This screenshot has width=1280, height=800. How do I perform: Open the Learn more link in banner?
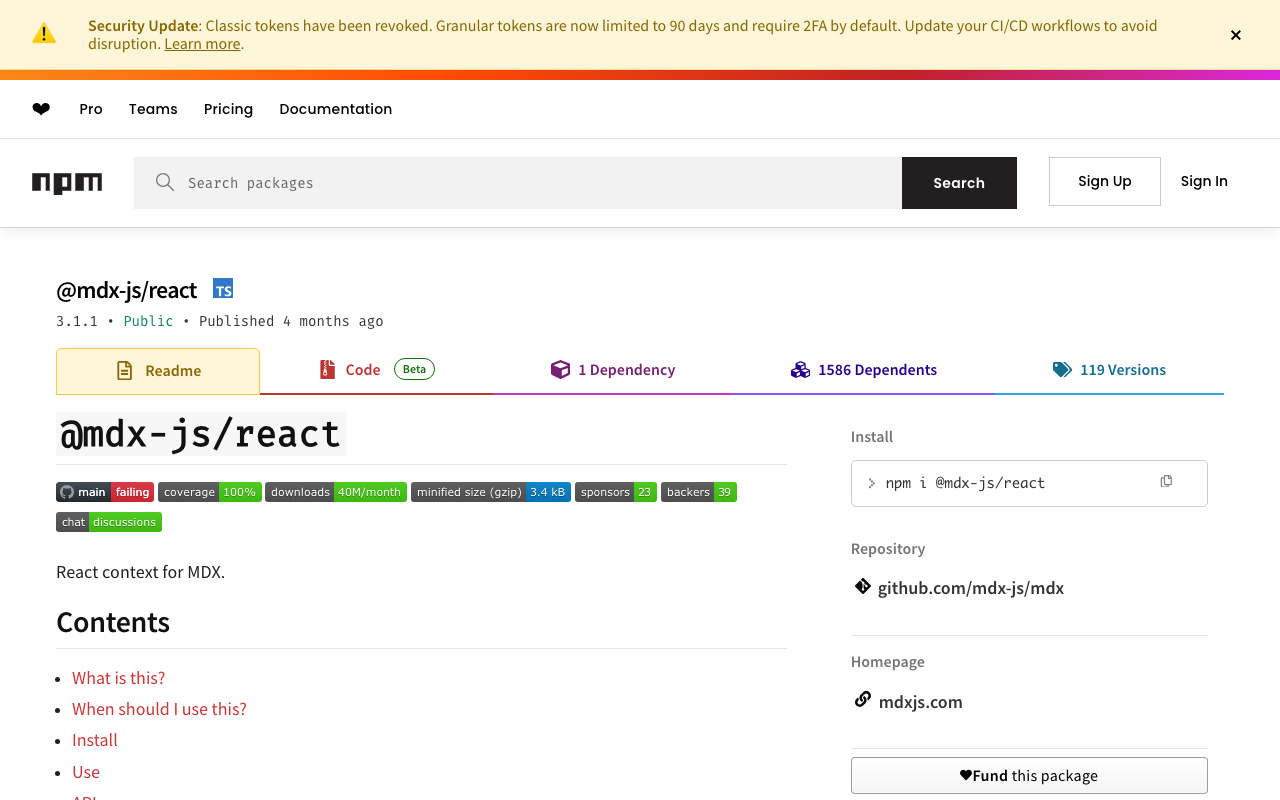point(202,44)
